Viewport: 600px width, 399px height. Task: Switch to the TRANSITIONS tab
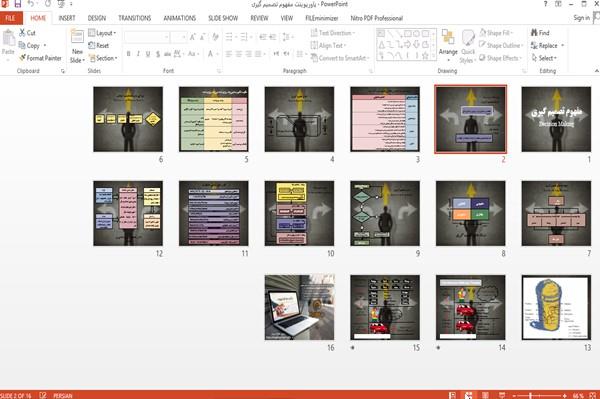(x=135, y=18)
